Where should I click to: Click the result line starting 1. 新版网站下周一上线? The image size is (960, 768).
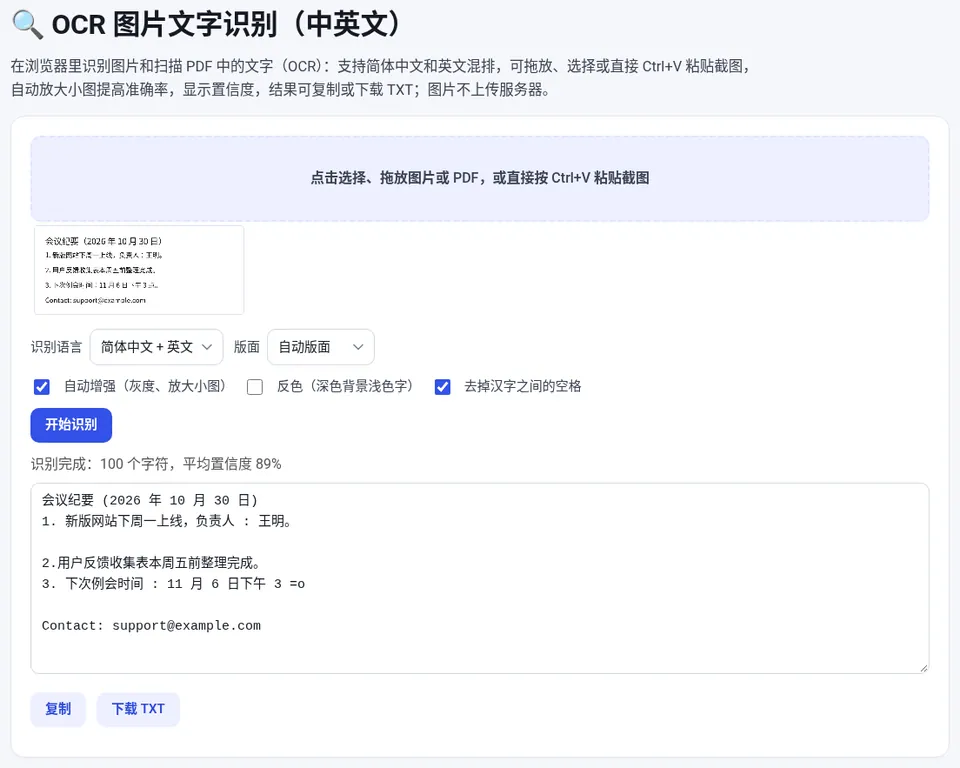pyautogui.click(x=167, y=521)
